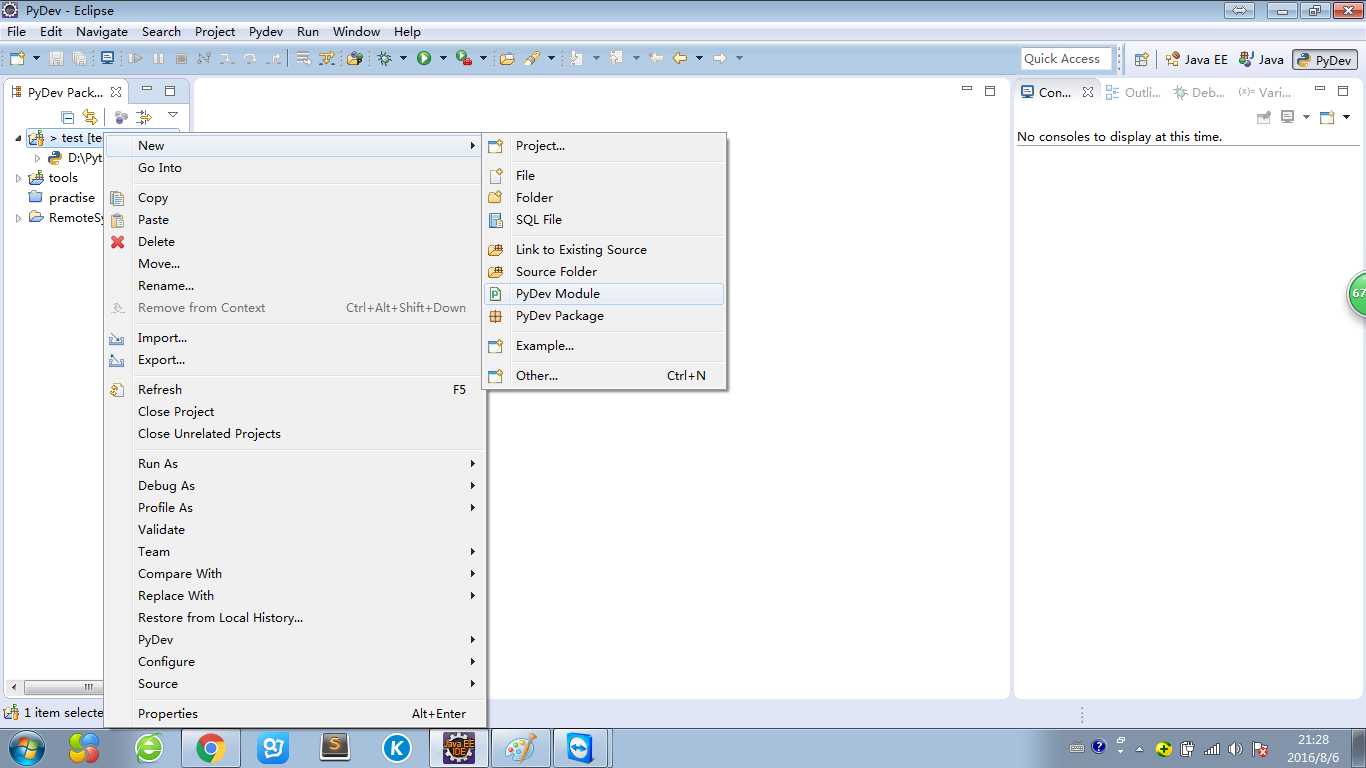
Task: Click the Suspend debug toolbar icon
Action: 158,58
